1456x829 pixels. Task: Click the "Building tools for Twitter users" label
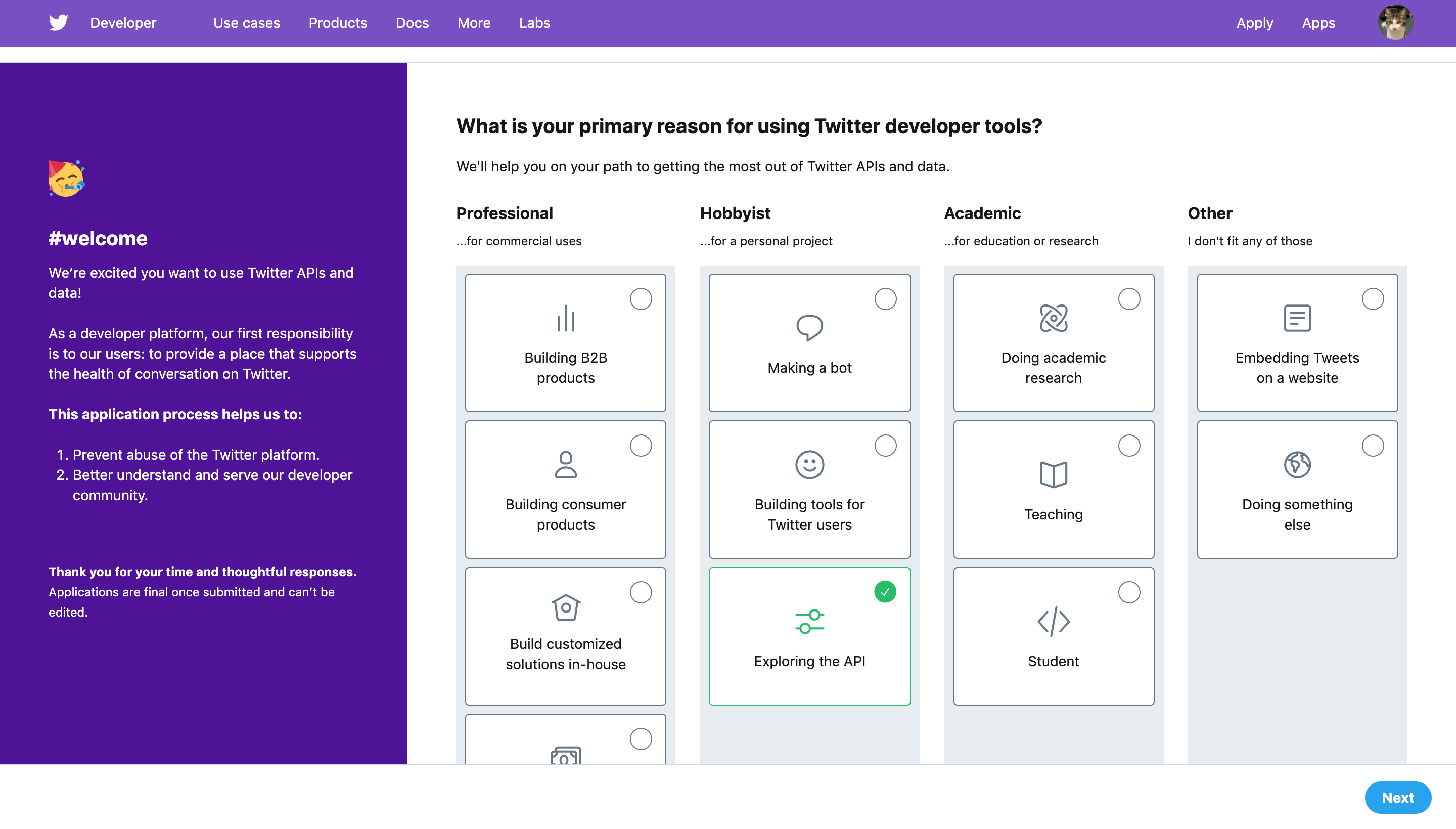tap(809, 515)
